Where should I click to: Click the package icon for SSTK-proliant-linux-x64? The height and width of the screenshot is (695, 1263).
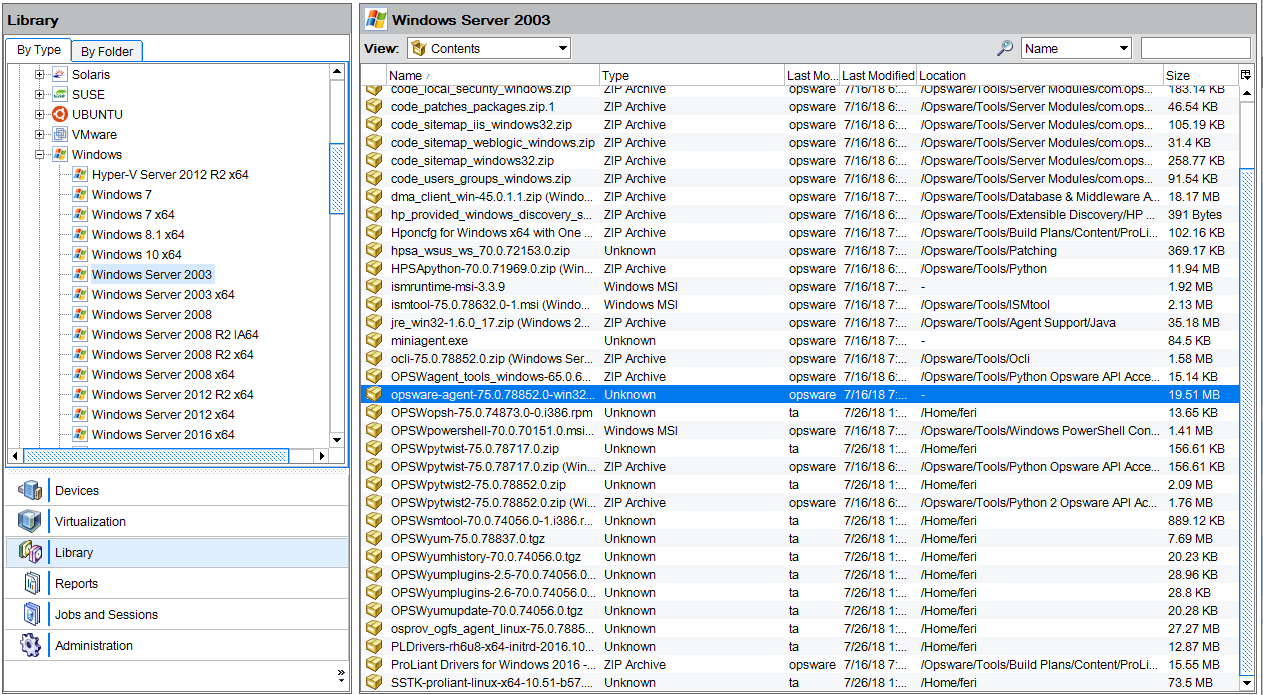coord(374,682)
